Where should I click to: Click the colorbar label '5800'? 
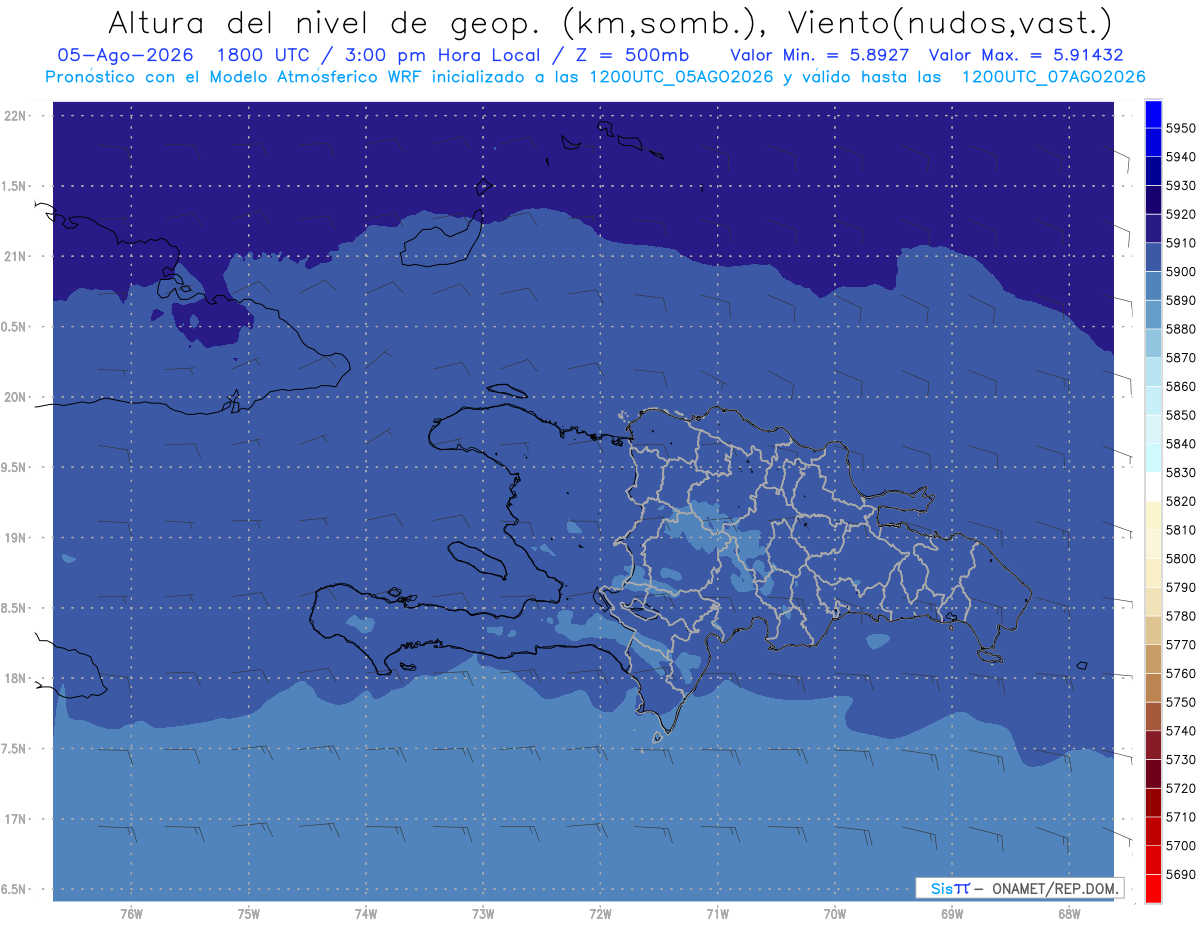pyautogui.click(x=1180, y=558)
